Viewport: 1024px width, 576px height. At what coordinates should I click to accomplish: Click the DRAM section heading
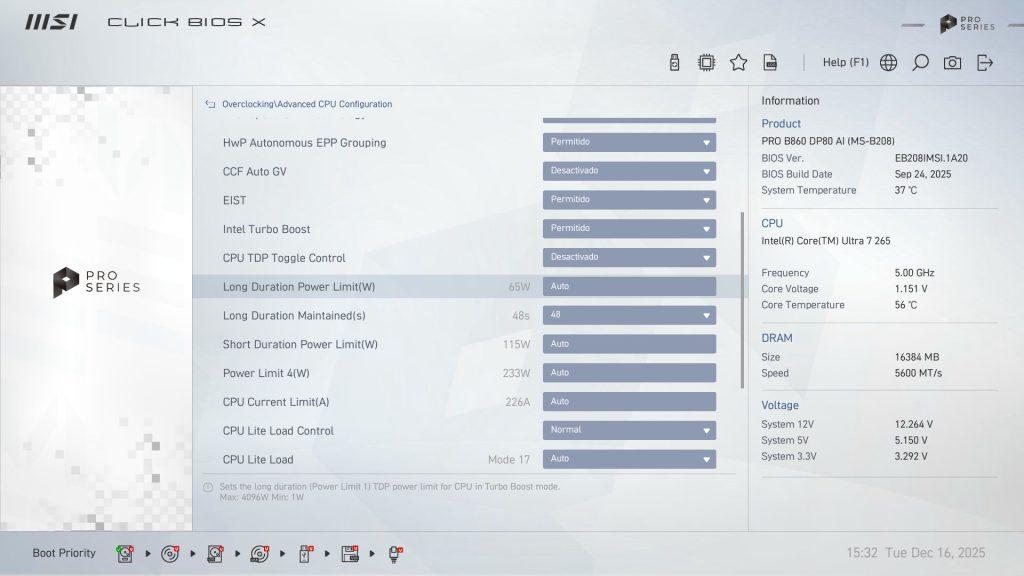(x=776, y=338)
